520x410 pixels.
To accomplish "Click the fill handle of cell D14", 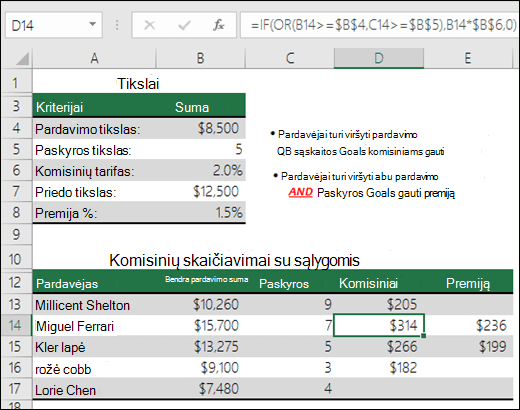I will click(x=423, y=336).
